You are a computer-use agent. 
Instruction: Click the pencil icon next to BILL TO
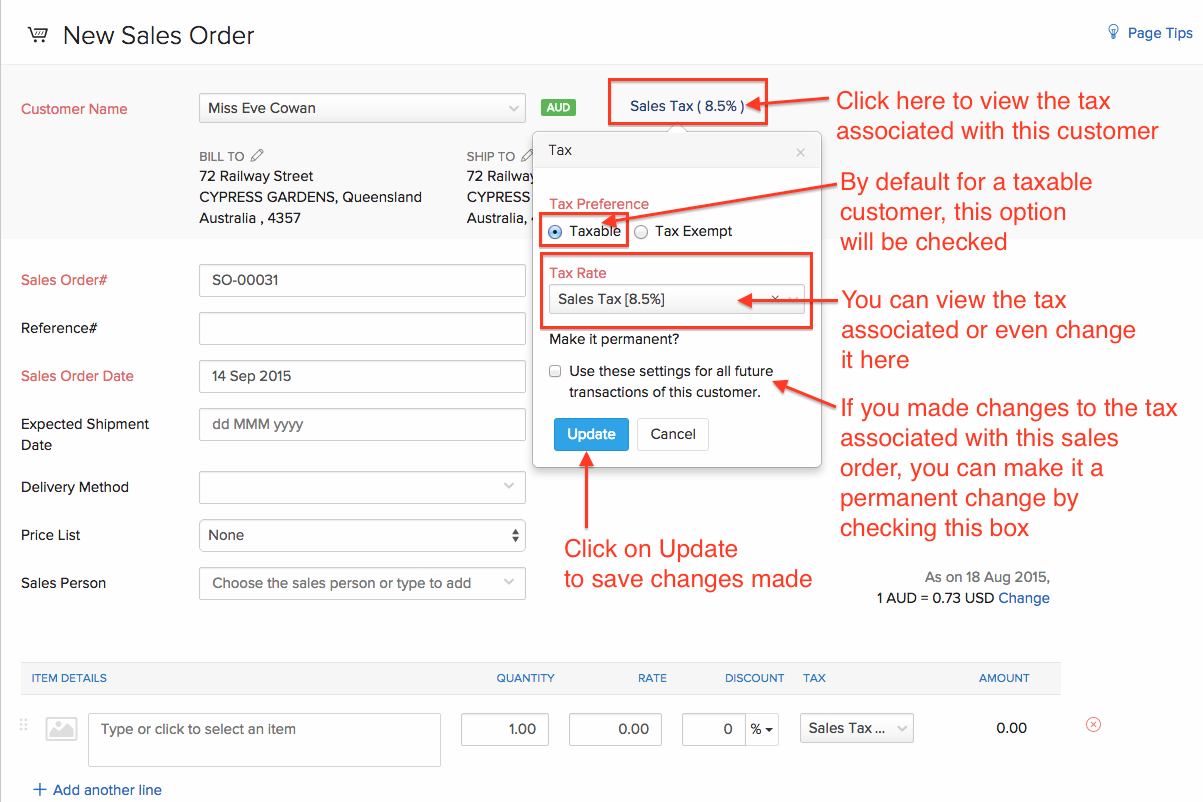click(x=258, y=155)
